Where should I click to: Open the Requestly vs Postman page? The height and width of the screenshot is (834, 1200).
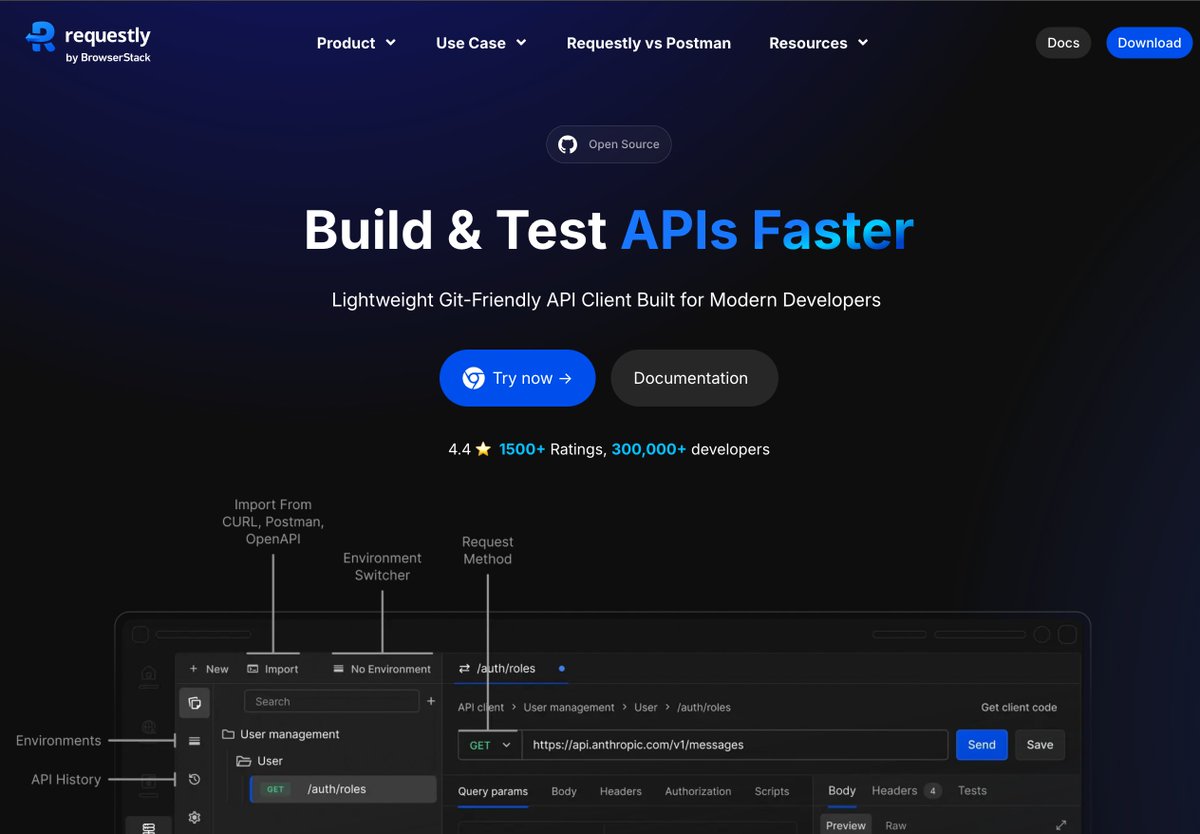pyautogui.click(x=648, y=43)
